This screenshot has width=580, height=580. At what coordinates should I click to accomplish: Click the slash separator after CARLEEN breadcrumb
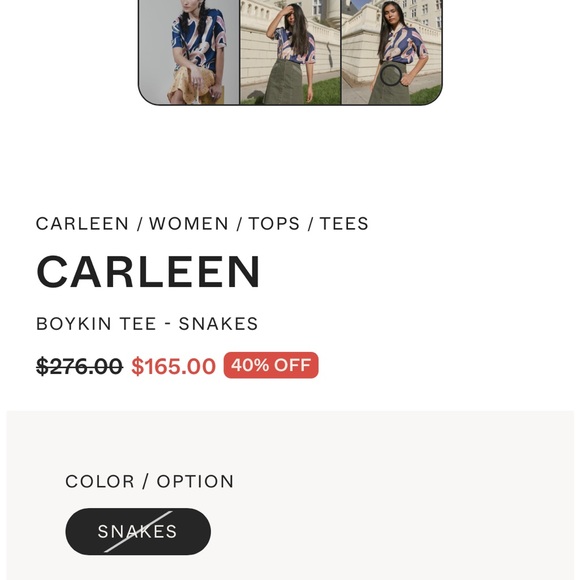[139, 224]
